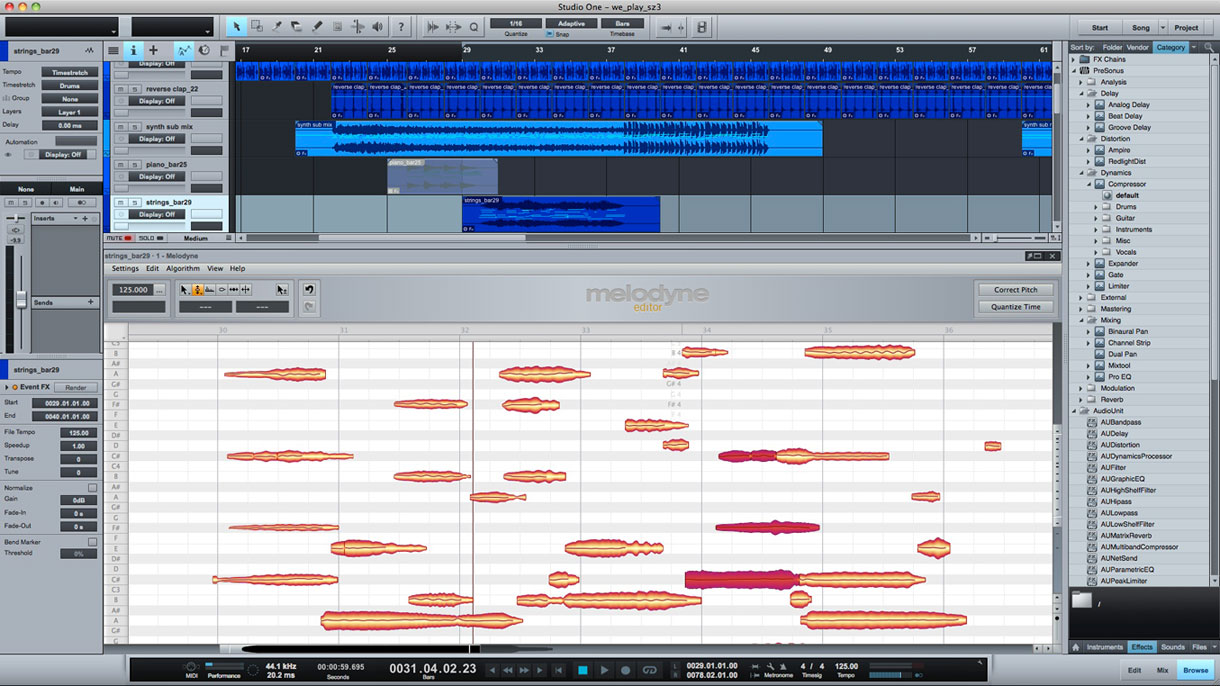Select Melodyne's Pitch tool
Screen dimensions: 1220x686
(x=197, y=289)
